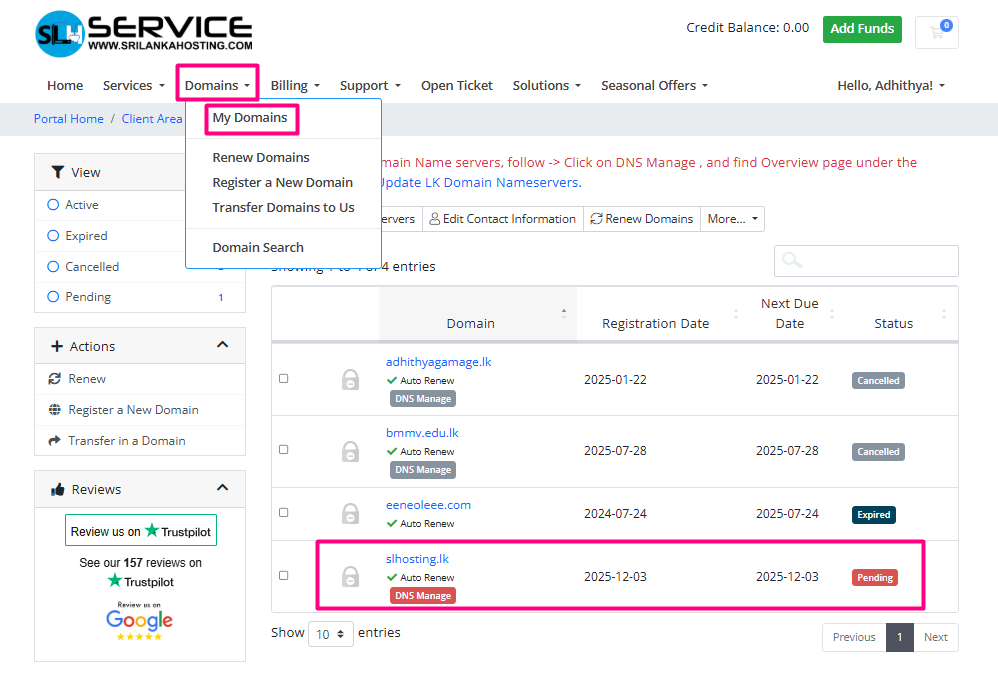This screenshot has width=998, height=690.
Task: Choose My Domains from Domains menu
Action: (x=250, y=118)
